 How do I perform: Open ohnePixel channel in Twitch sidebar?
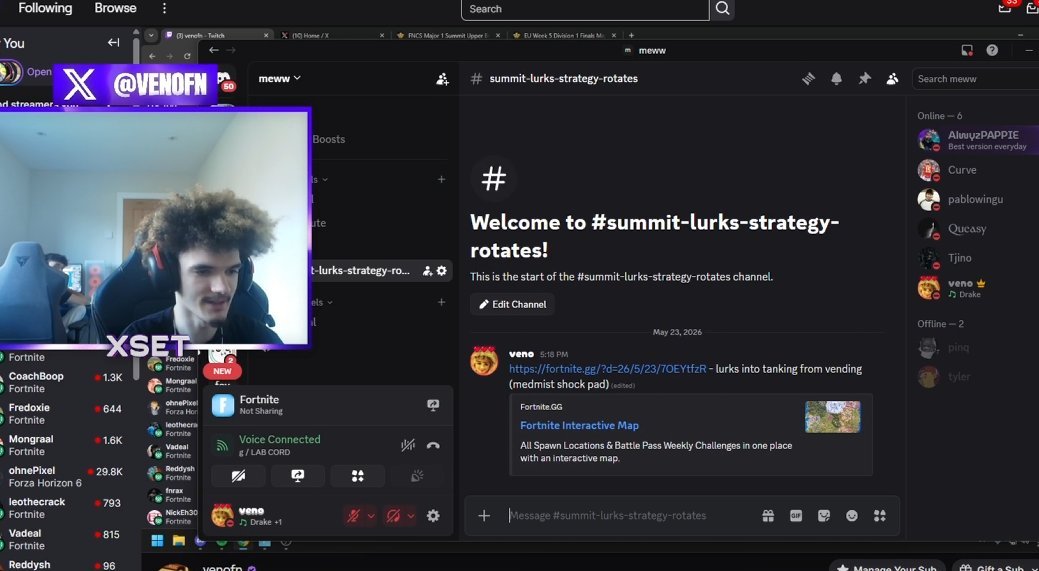tap(63, 476)
